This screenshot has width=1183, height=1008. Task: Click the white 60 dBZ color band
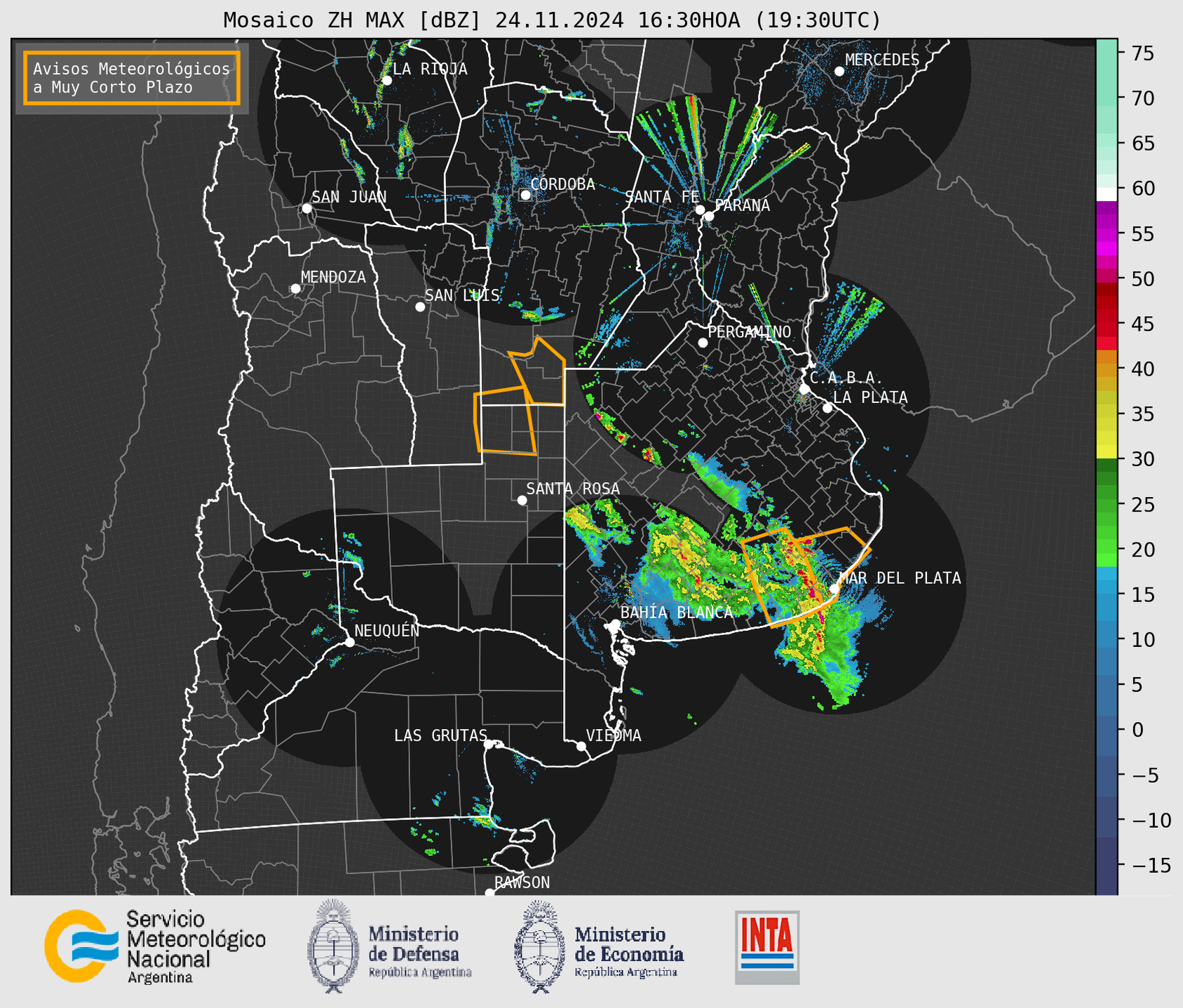(x=1107, y=194)
